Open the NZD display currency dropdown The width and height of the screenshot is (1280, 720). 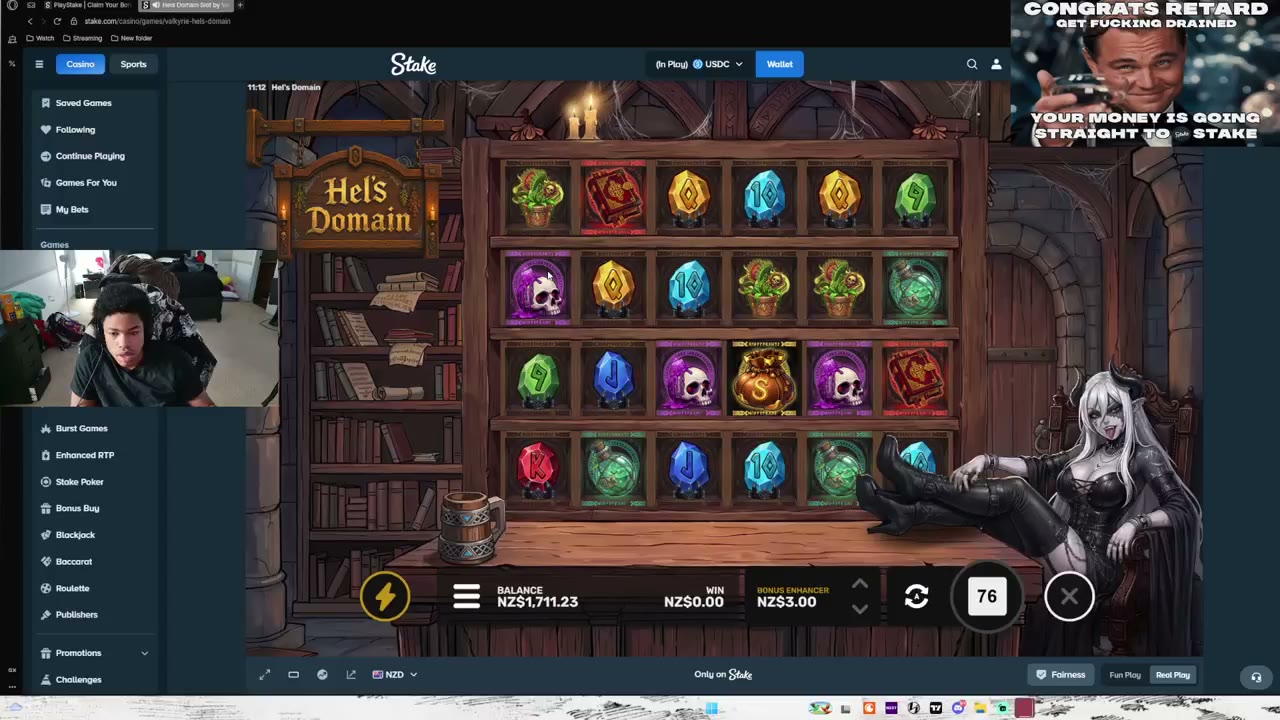[395, 675]
